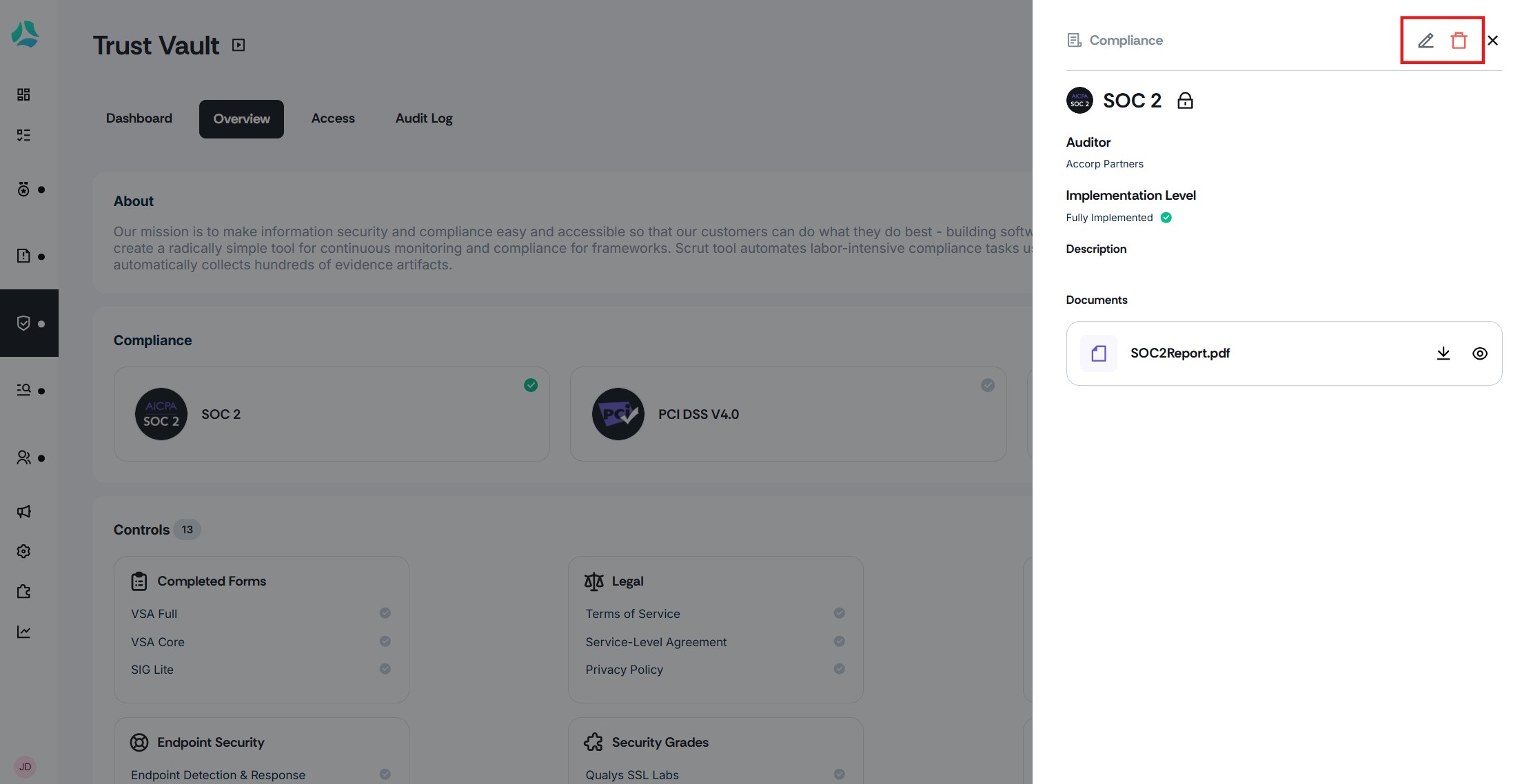Viewport: 1522px width, 784px height.
Task: Open the megaphone announcements icon in the sidebar
Action: click(x=23, y=511)
